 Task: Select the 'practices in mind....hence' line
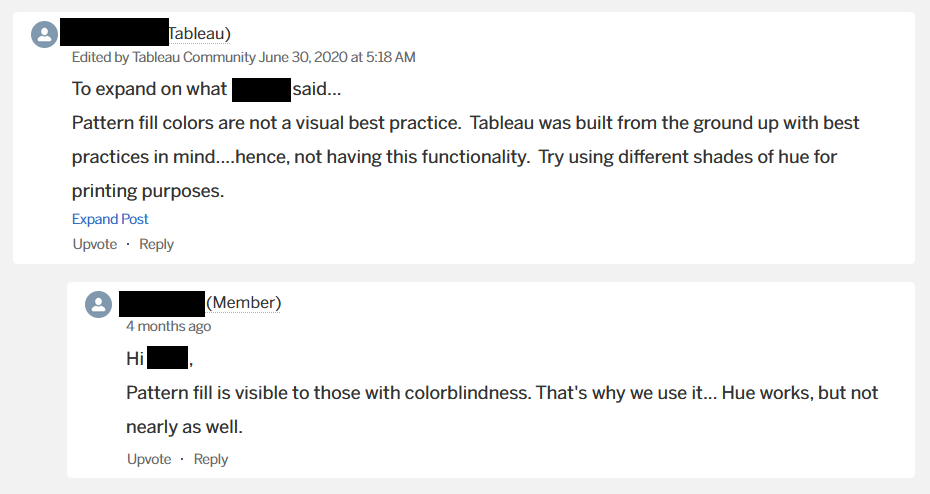pyautogui.click(x=454, y=157)
